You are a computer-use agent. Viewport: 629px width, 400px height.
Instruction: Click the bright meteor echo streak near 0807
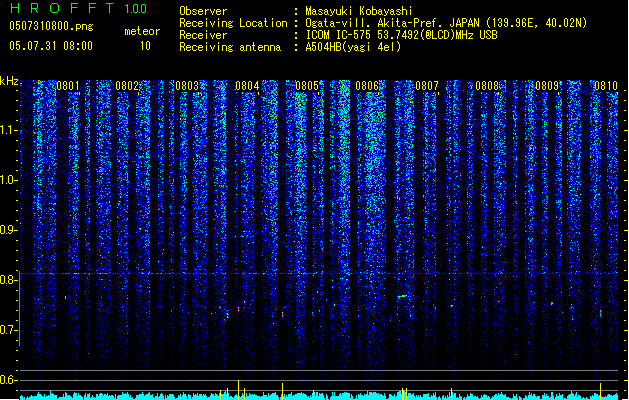[402, 297]
